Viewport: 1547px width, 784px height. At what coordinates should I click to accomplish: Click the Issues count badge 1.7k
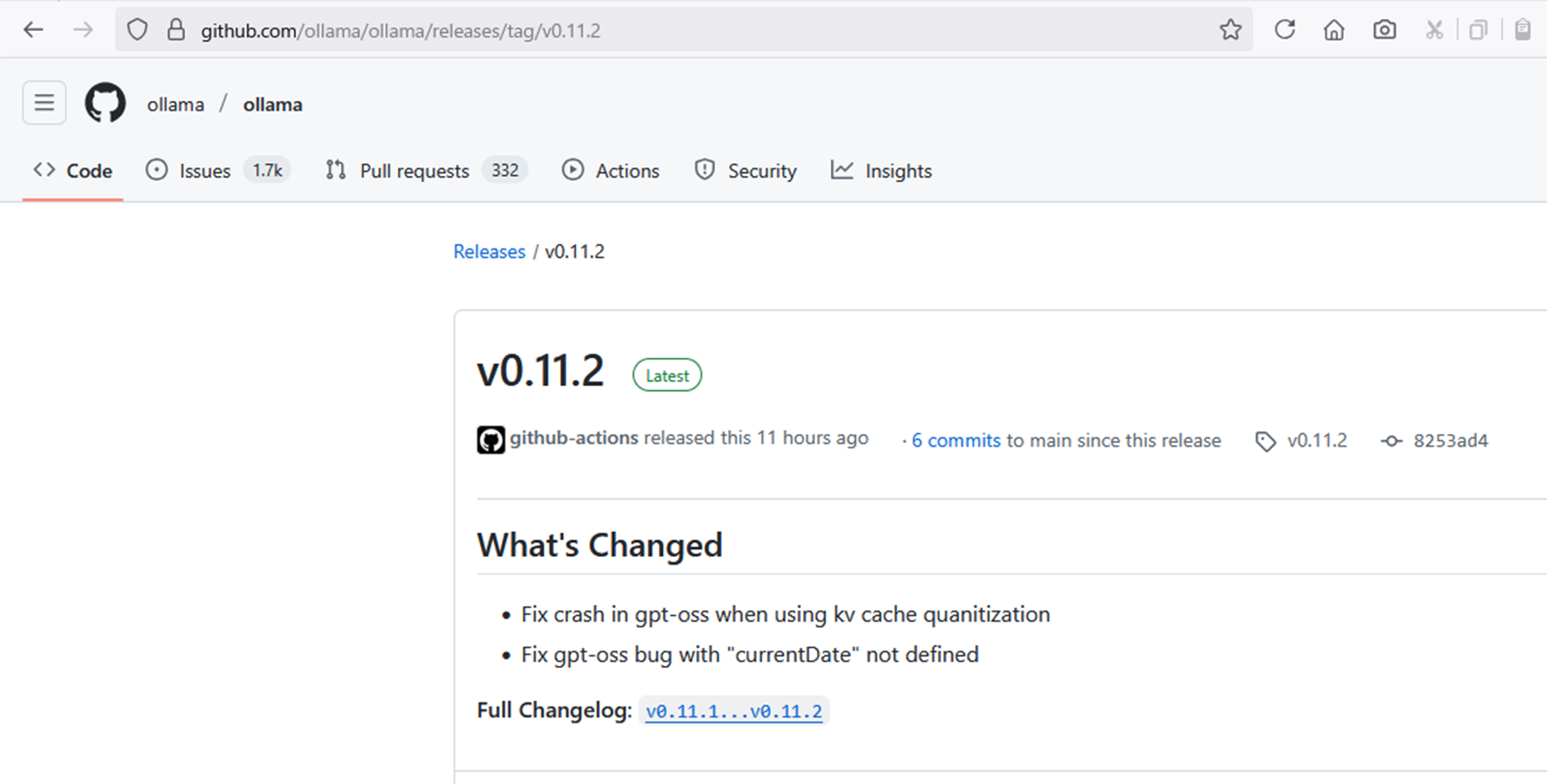267,170
